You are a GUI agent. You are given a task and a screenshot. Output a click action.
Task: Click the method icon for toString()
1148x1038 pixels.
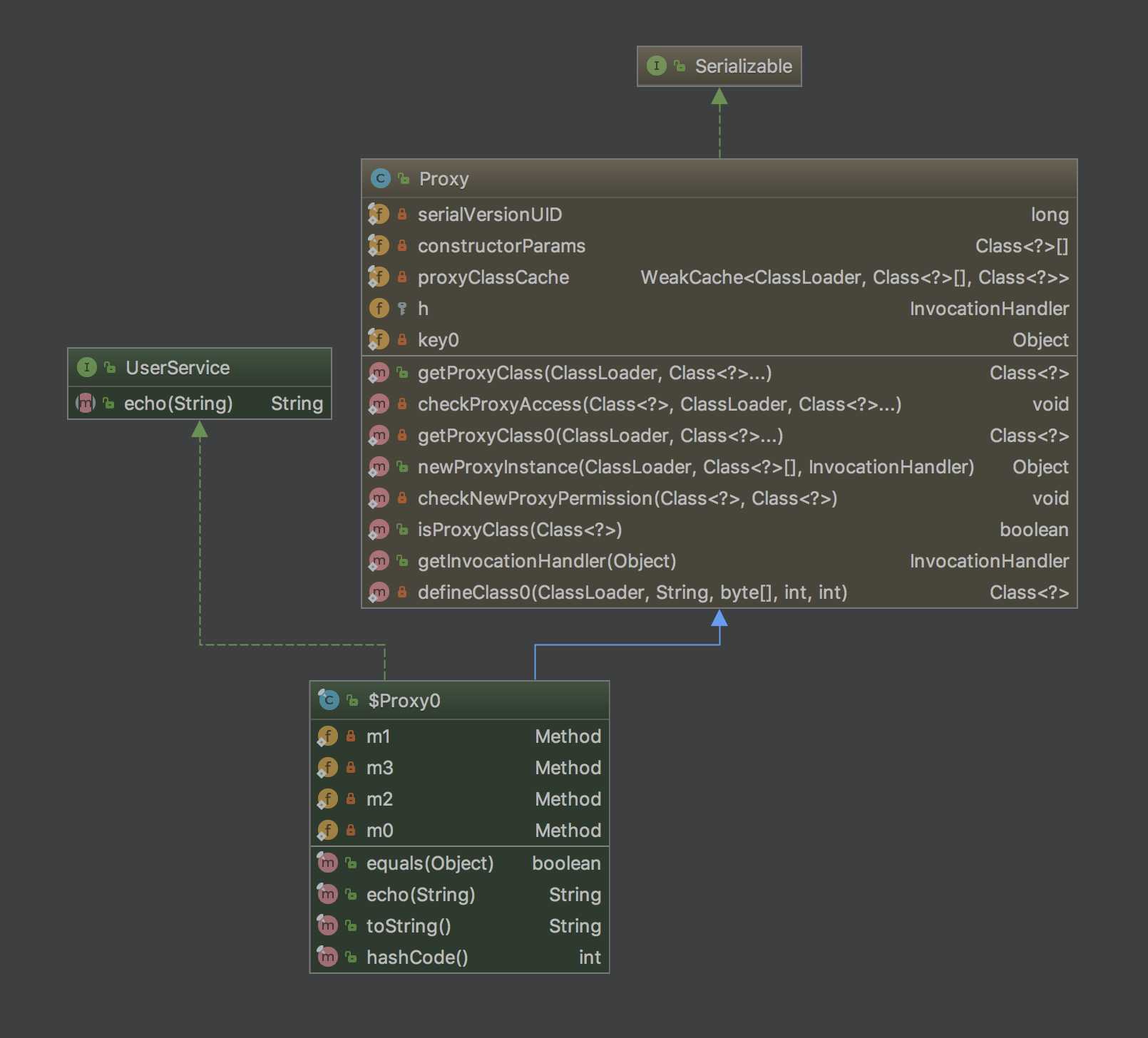327,925
